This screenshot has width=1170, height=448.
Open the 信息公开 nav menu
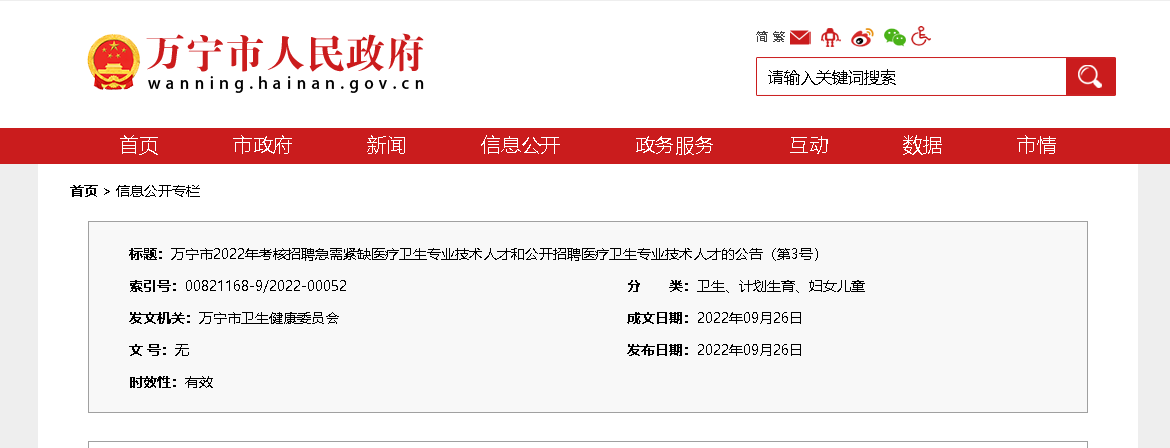(x=520, y=145)
